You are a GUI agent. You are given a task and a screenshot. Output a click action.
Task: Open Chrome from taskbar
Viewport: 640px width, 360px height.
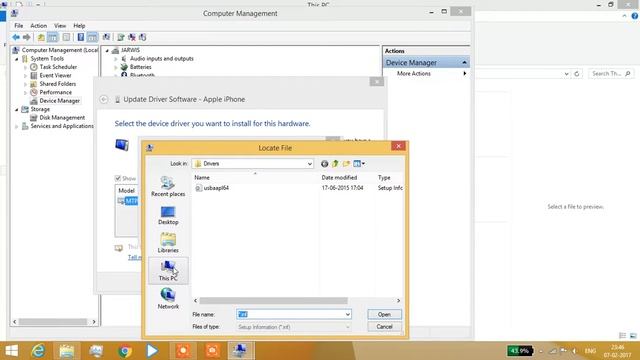(125, 351)
